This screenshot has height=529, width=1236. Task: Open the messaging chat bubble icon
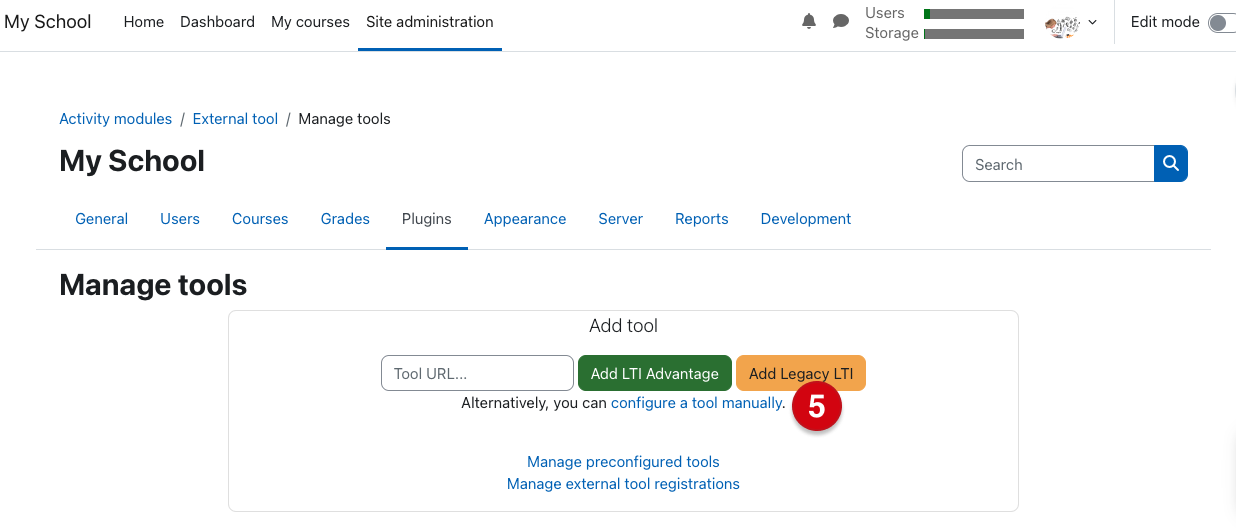point(841,21)
